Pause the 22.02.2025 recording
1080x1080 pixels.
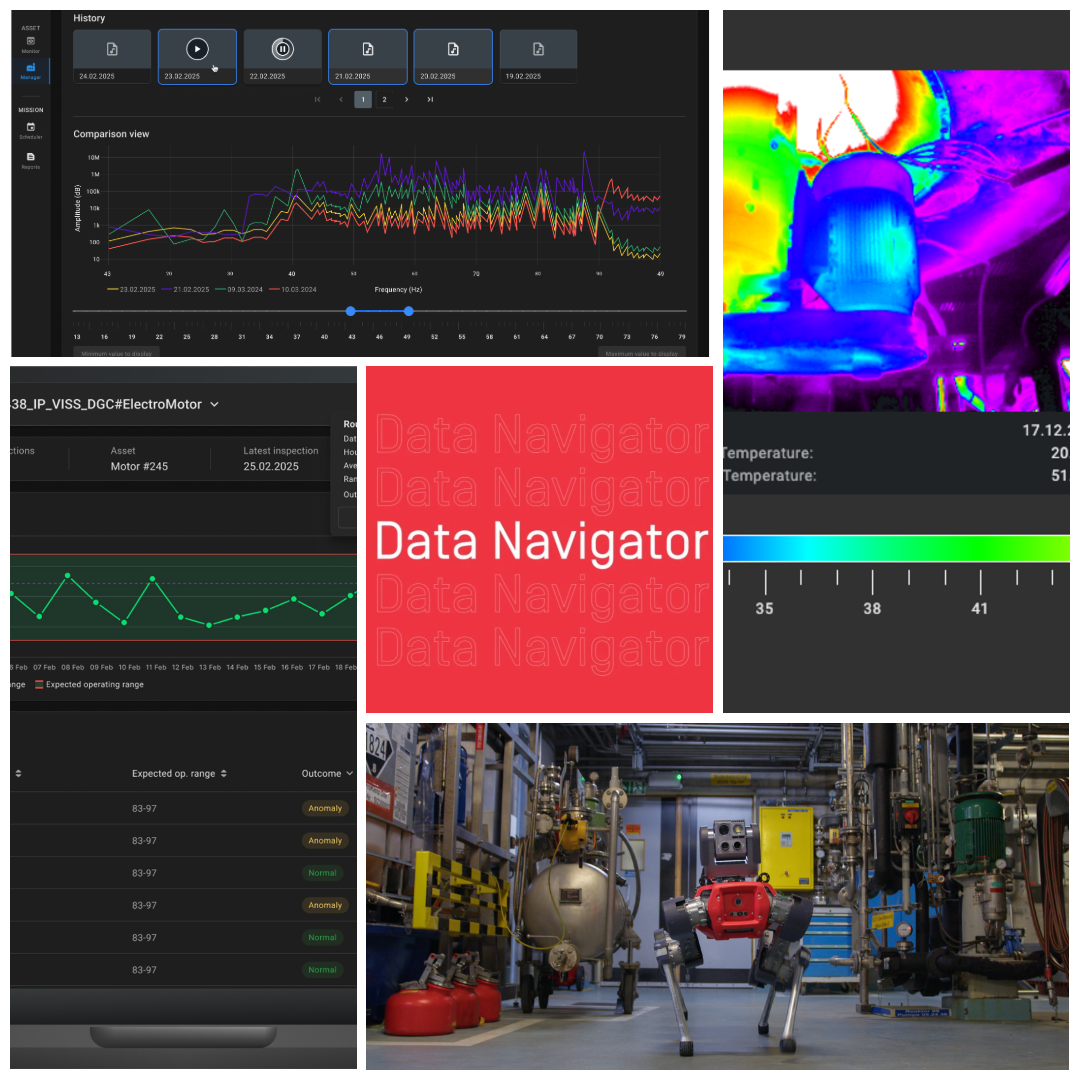[282, 48]
